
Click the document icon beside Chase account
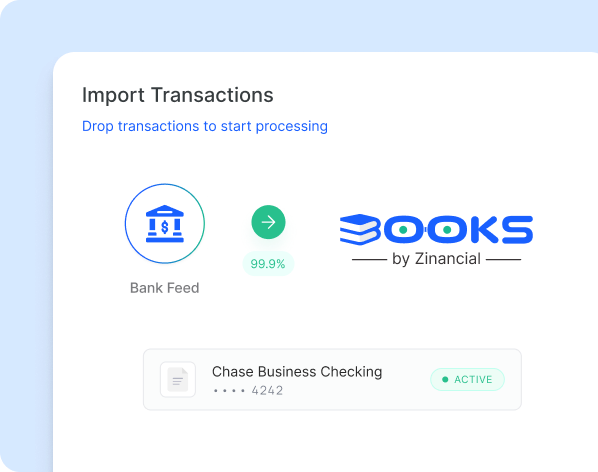point(178,379)
